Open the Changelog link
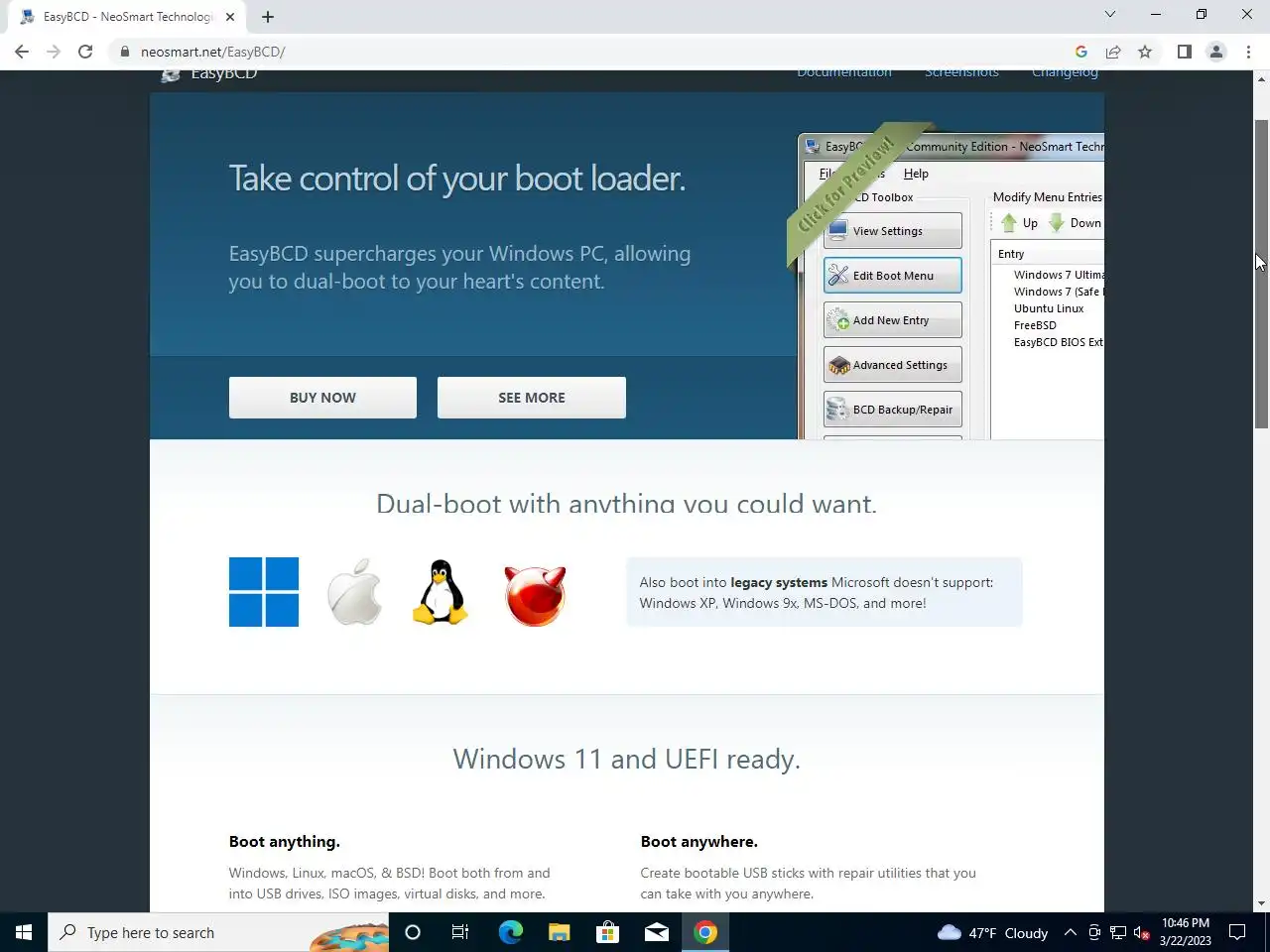Image resolution: width=1270 pixels, height=952 pixels. coord(1065,73)
